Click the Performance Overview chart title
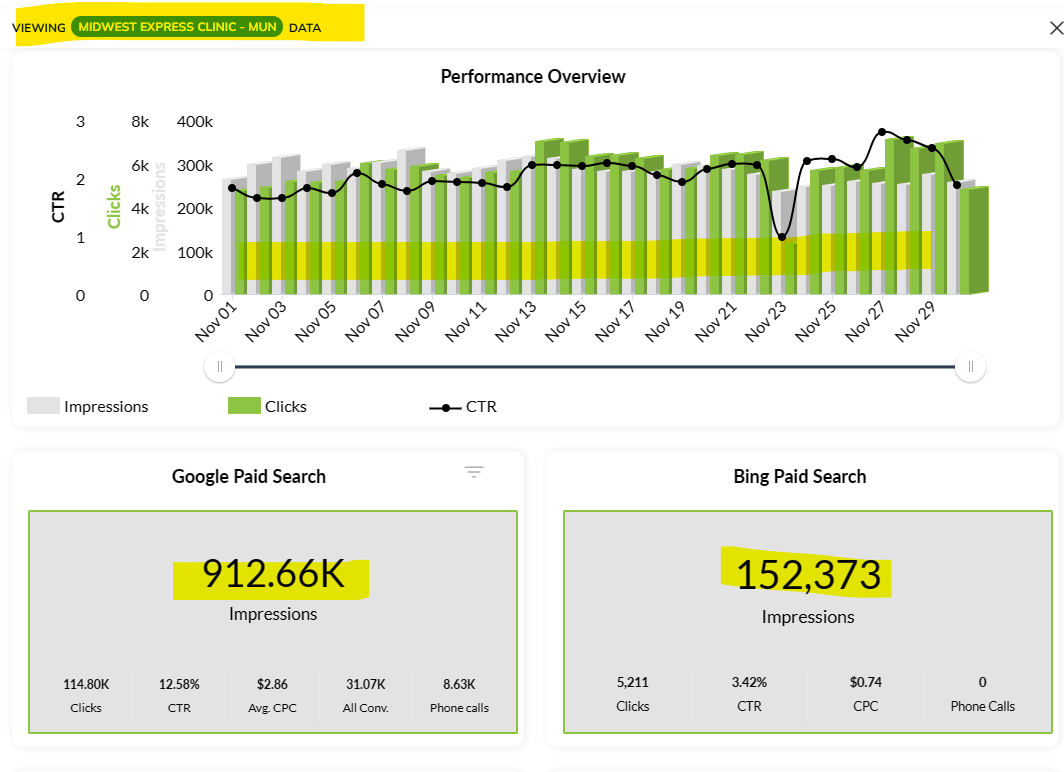1064x772 pixels. point(533,77)
